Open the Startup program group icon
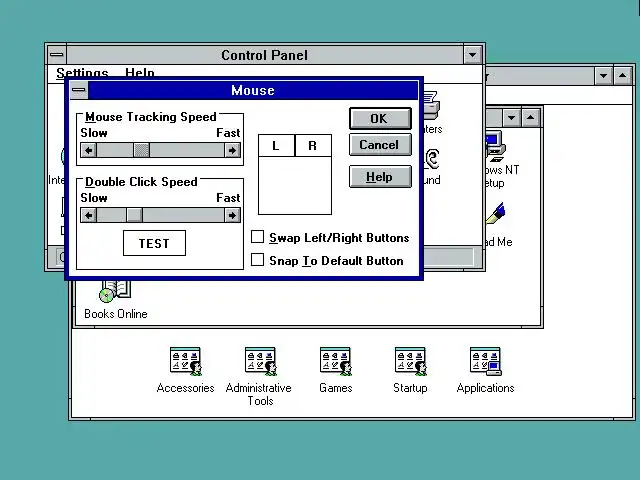640x480 pixels. point(410,362)
